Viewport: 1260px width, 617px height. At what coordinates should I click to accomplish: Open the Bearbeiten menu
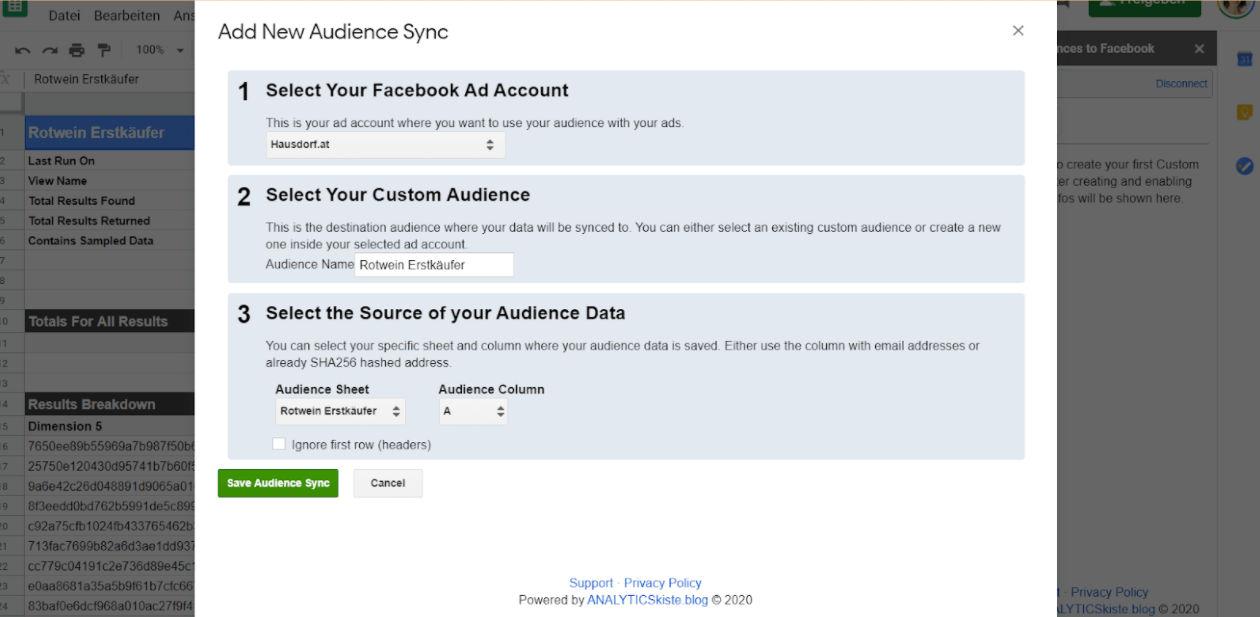(127, 16)
